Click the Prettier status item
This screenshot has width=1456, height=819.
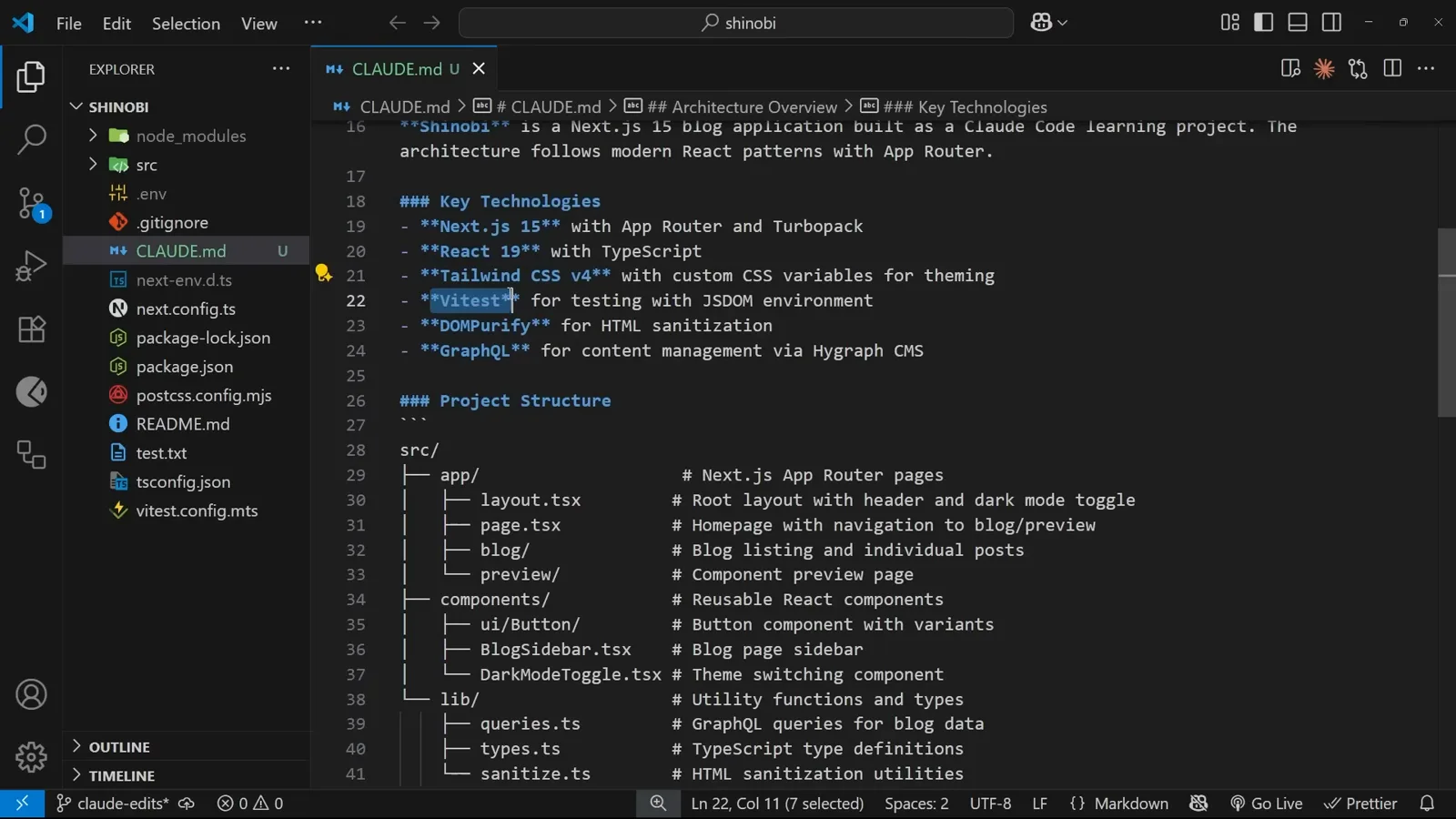(x=1360, y=804)
